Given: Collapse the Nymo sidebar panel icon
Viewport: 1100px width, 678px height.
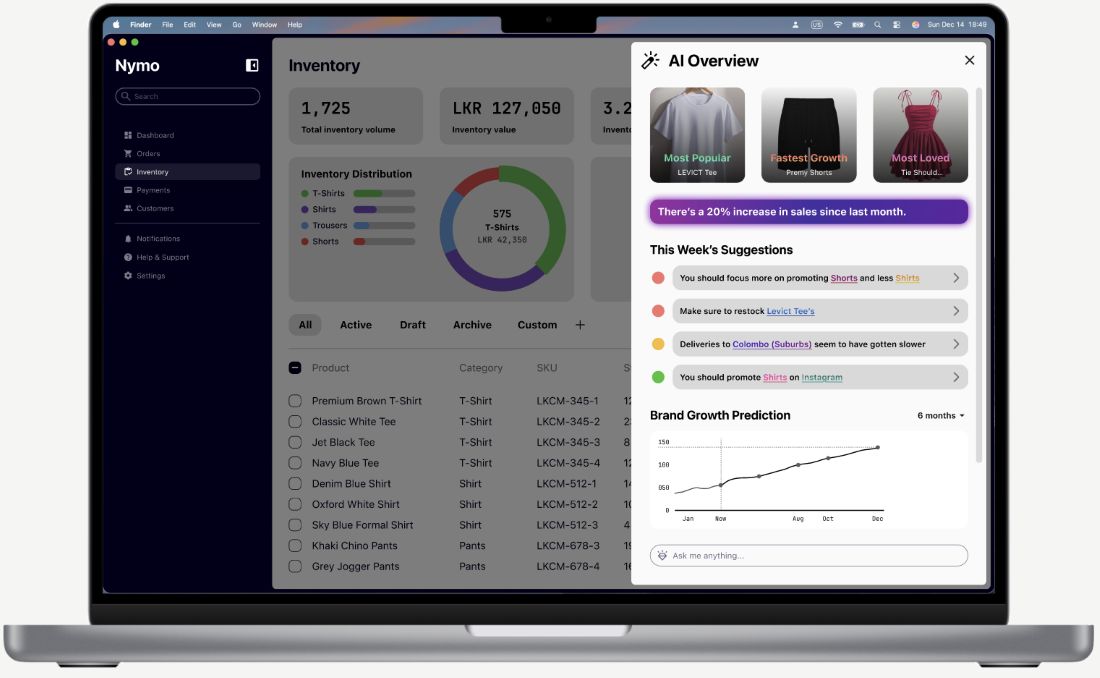Looking at the screenshot, I should point(252,66).
